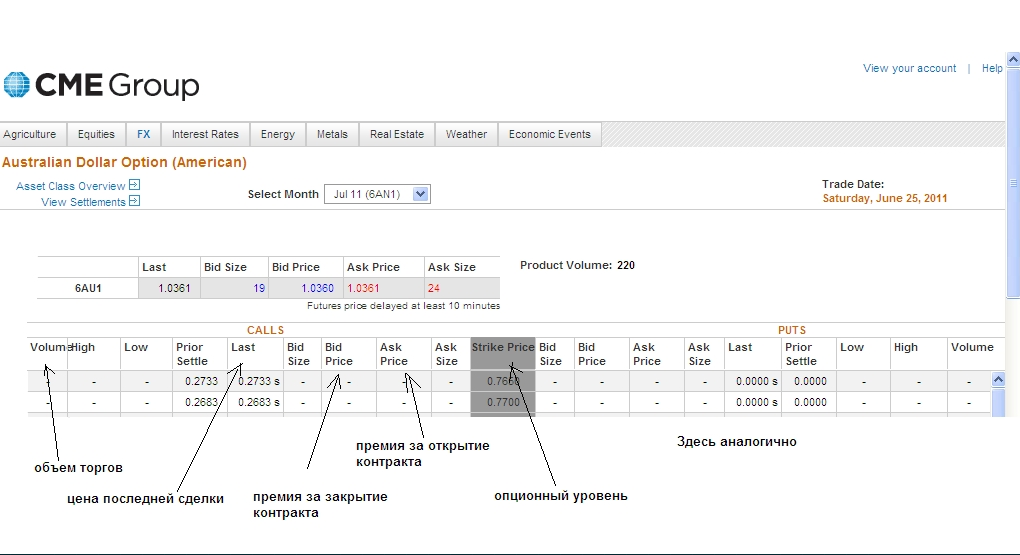Click the calls last 0.2683 s cell
The width and height of the screenshot is (1020, 555).
click(x=258, y=402)
